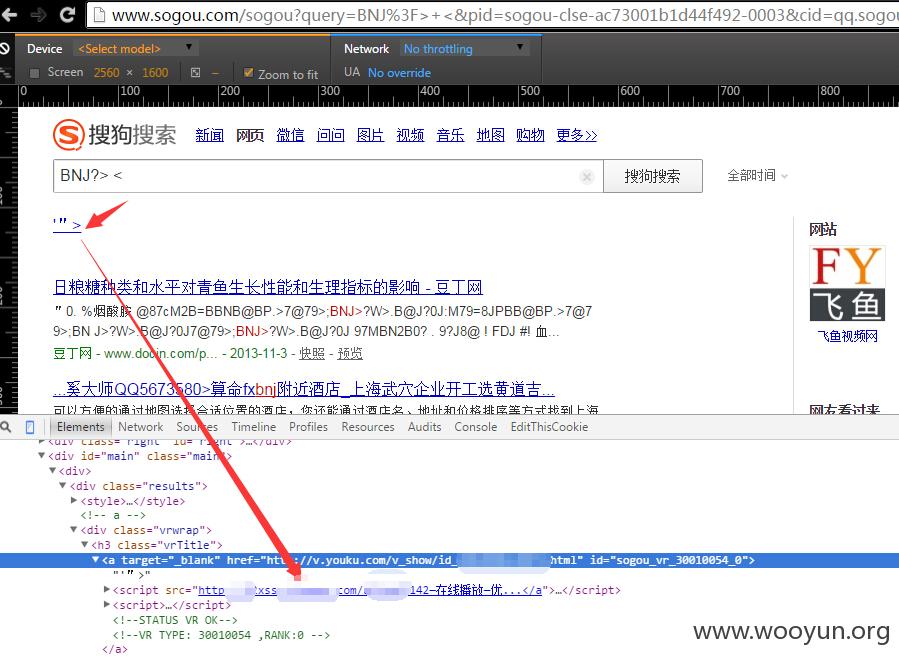Click the FY 飞鱼 logo thumbnail
The height and width of the screenshot is (660, 899).
847,283
